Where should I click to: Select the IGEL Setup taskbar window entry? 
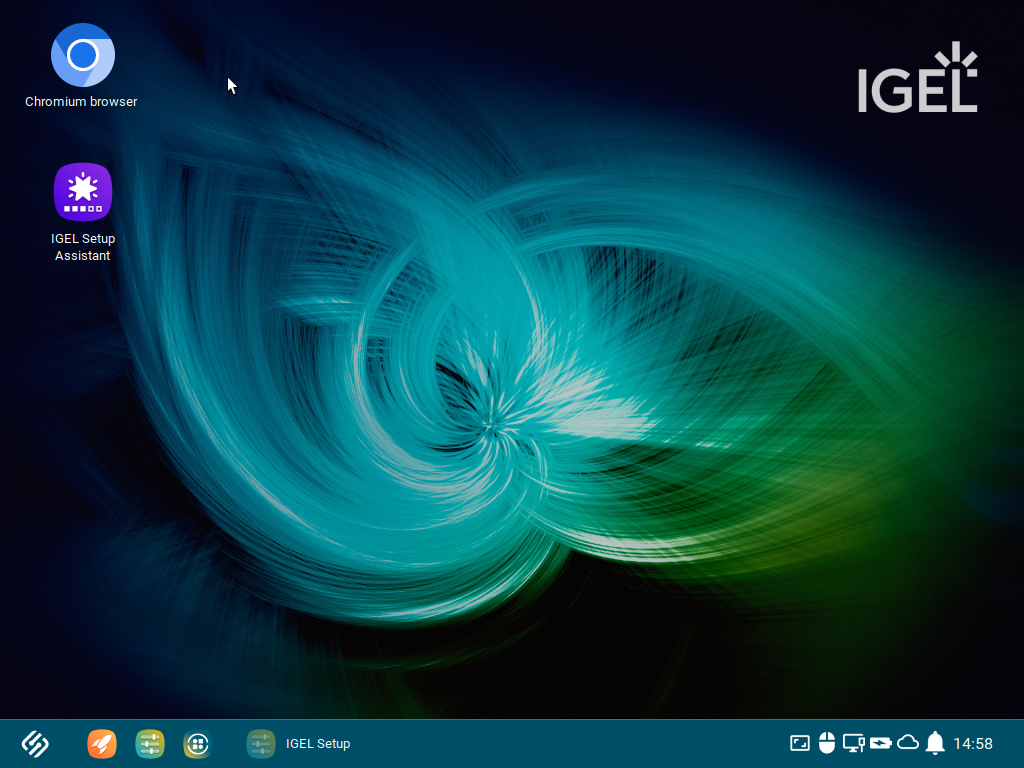(299, 743)
